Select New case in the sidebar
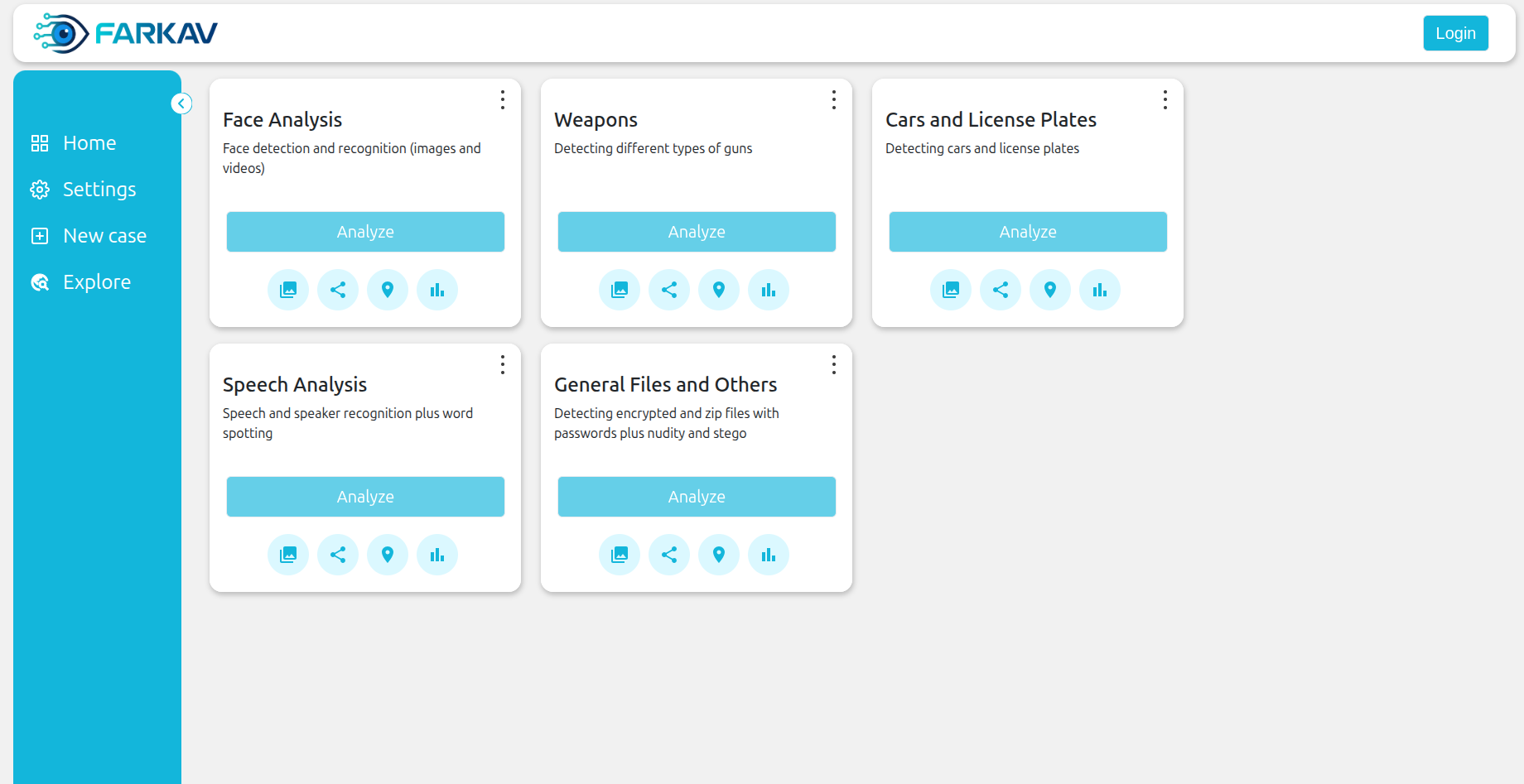1524x784 pixels. tap(104, 236)
